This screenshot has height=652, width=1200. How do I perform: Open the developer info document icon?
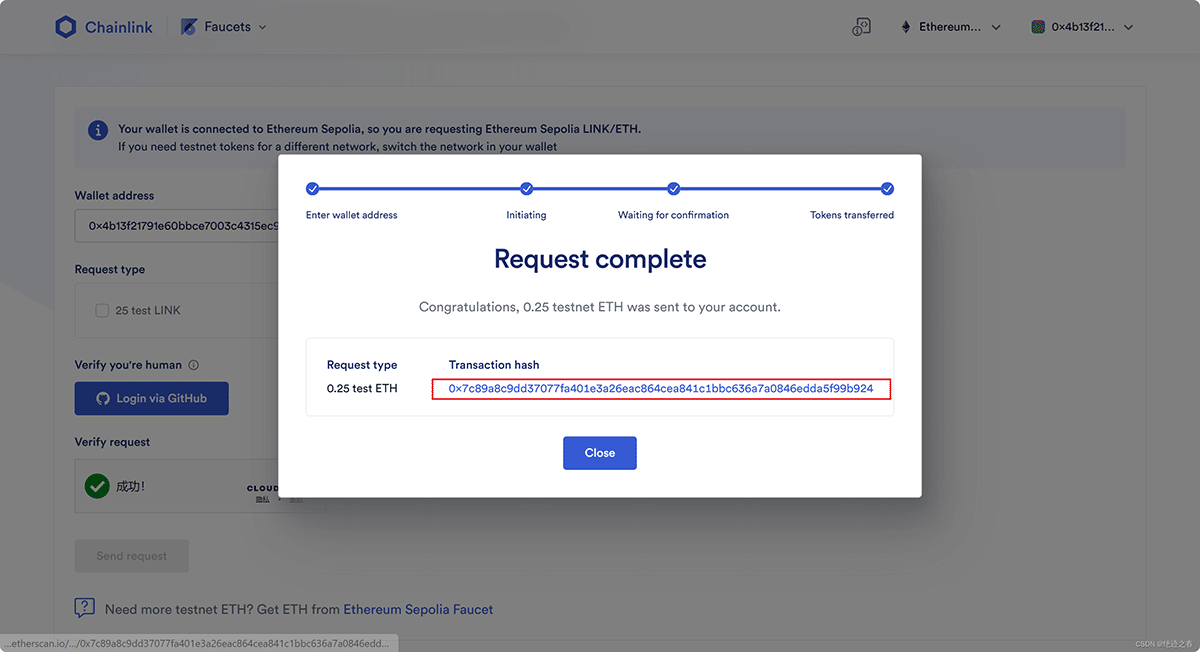pyautogui.click(x=861, y=27)
